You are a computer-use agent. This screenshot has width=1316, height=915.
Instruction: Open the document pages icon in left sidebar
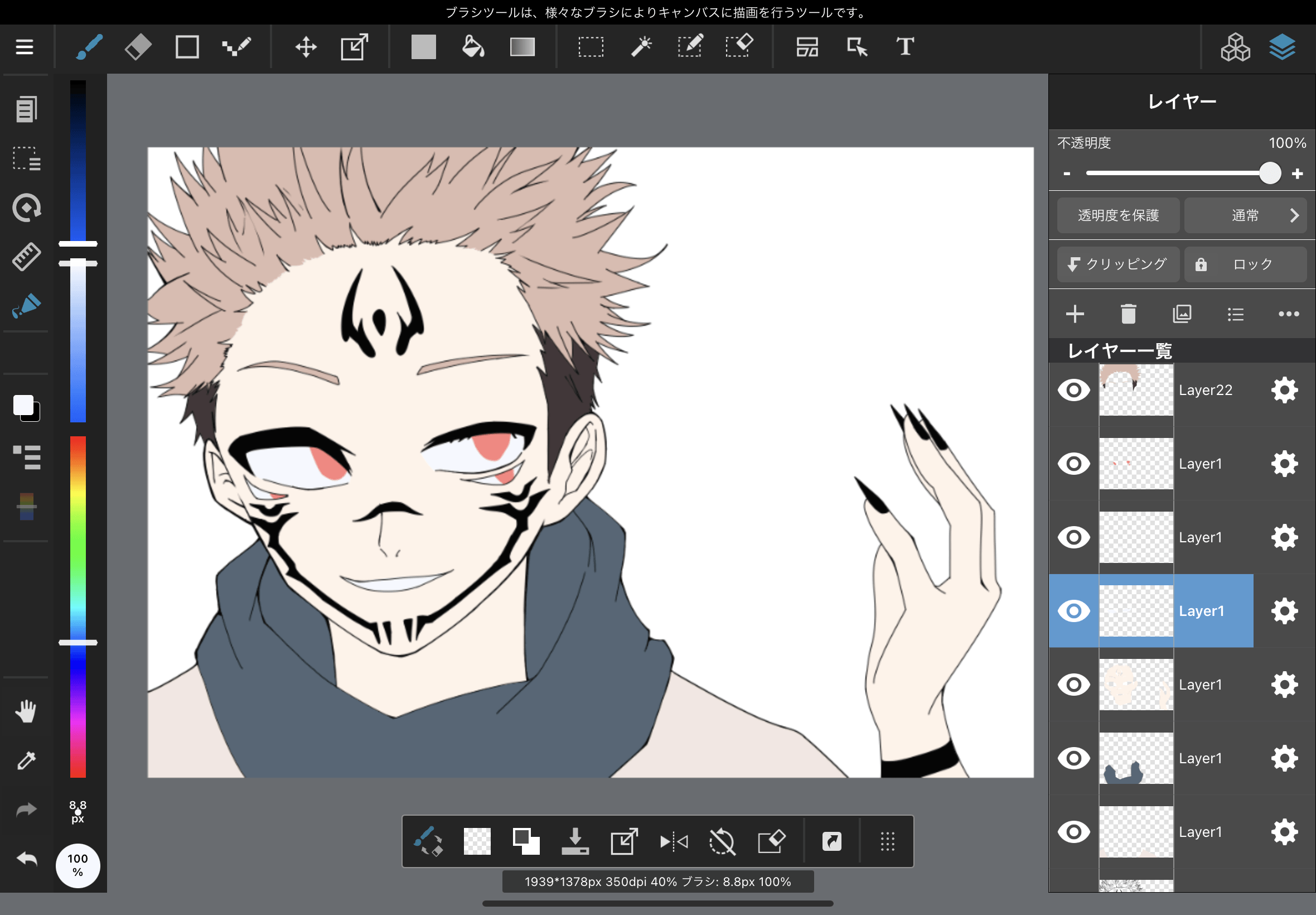[x=26, y=109]
